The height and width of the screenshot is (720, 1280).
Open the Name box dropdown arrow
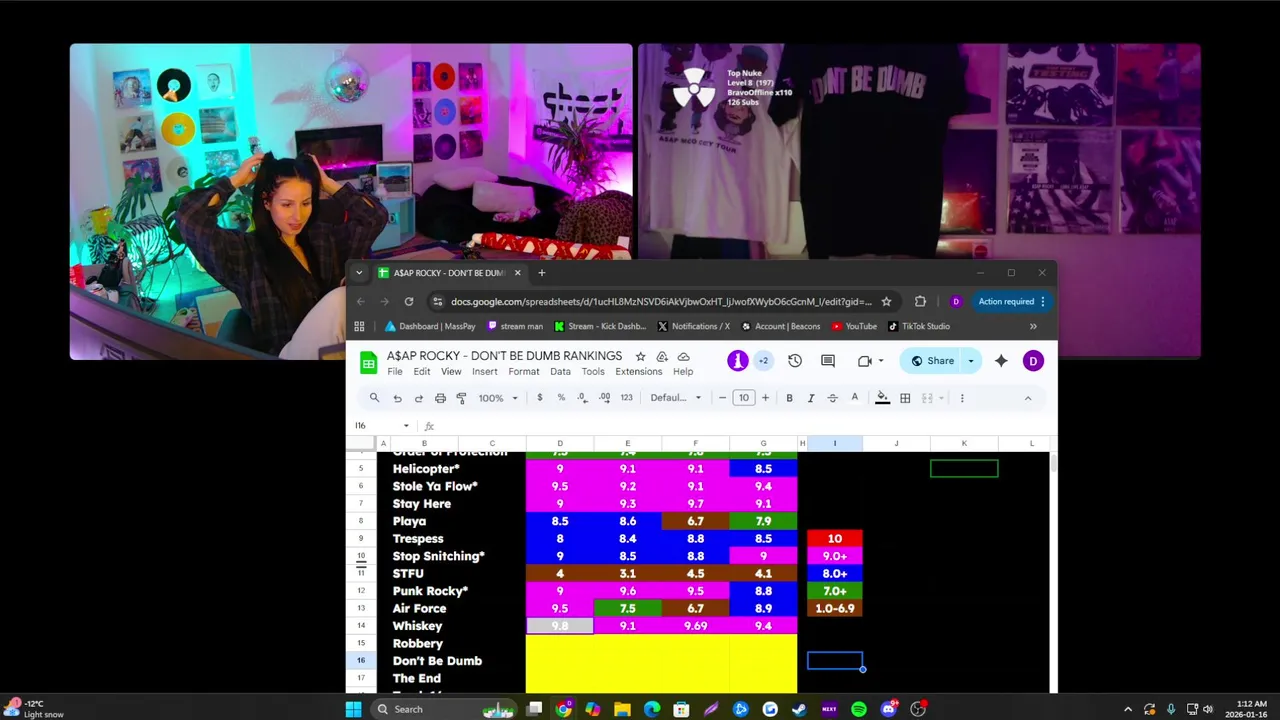(406, 426)
